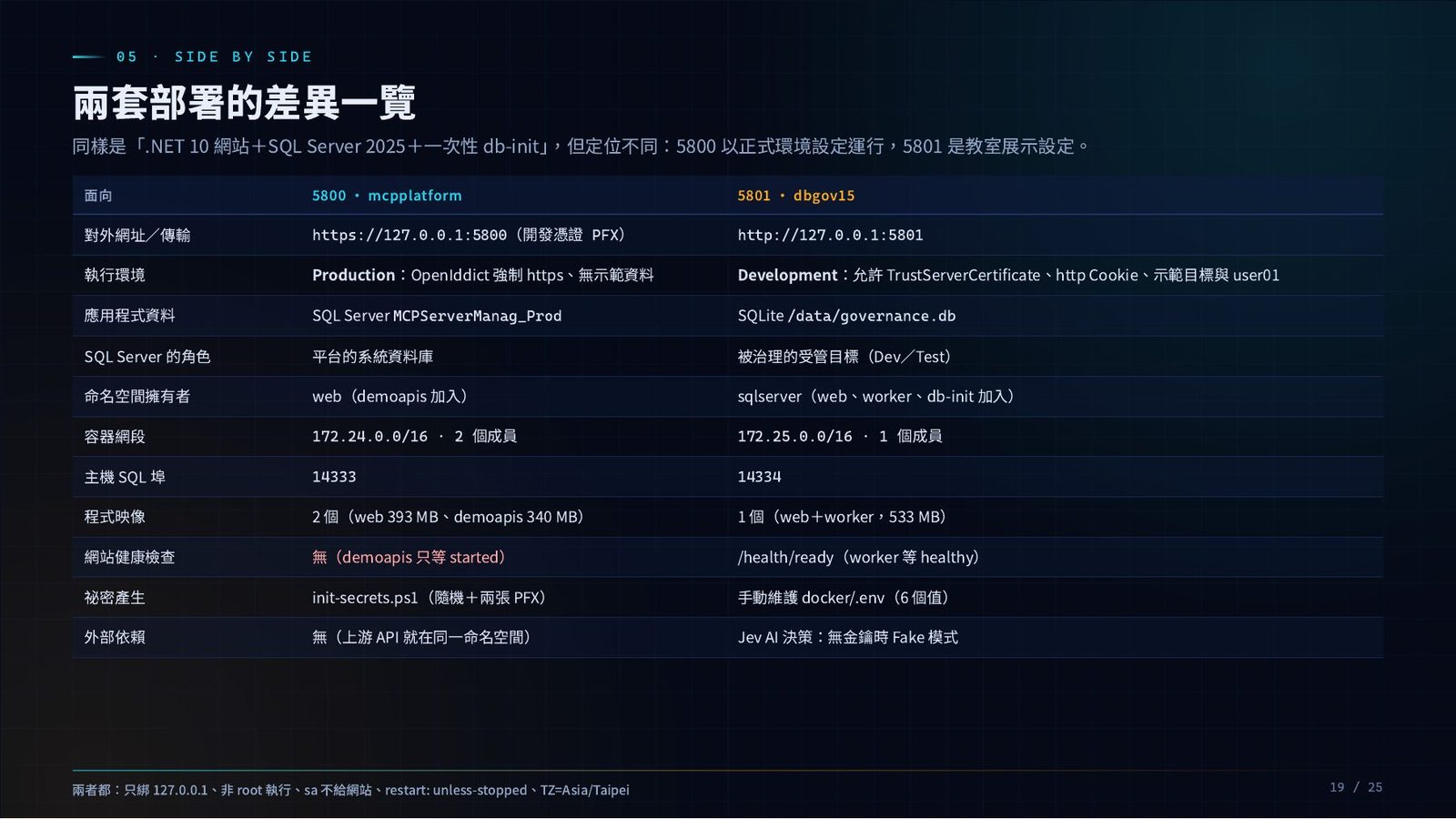Click the sqlserver (web、worker、db-init 加入) cell
This screenshot has height=819, width=1456.
878,396
